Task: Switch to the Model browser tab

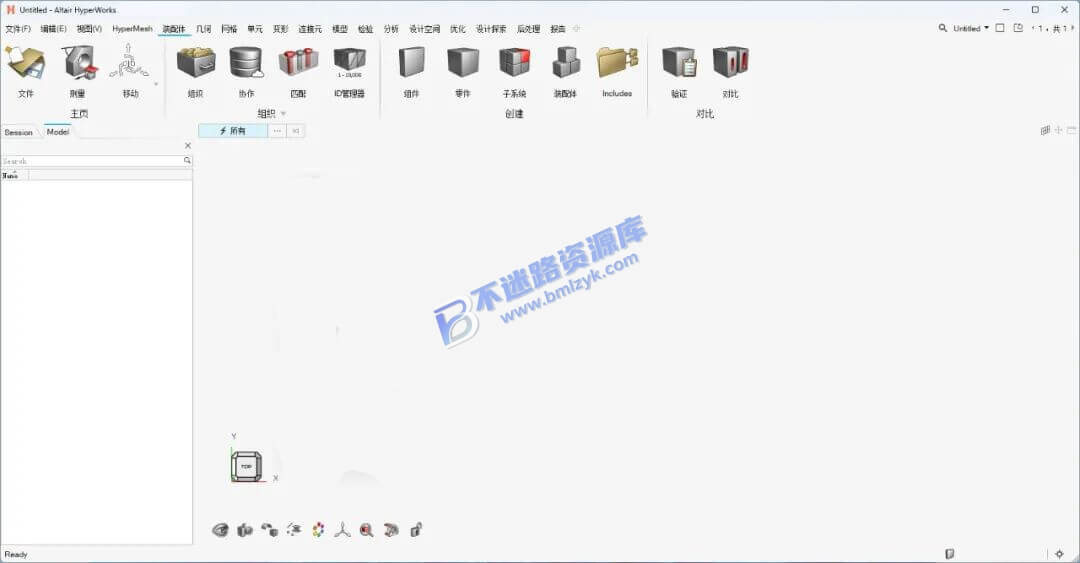Action: 58,132
